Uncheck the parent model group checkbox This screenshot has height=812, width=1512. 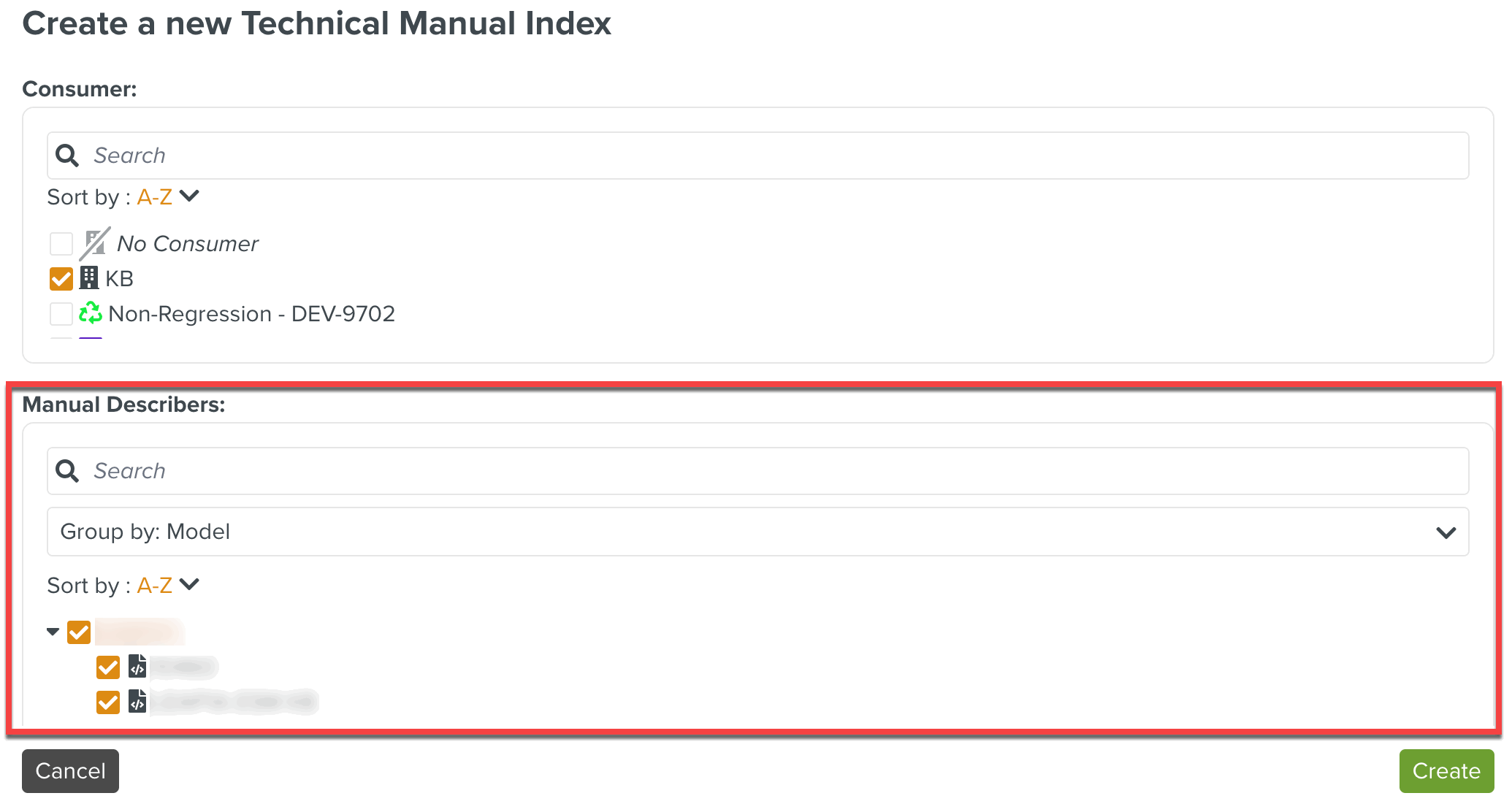pos(80,631)
